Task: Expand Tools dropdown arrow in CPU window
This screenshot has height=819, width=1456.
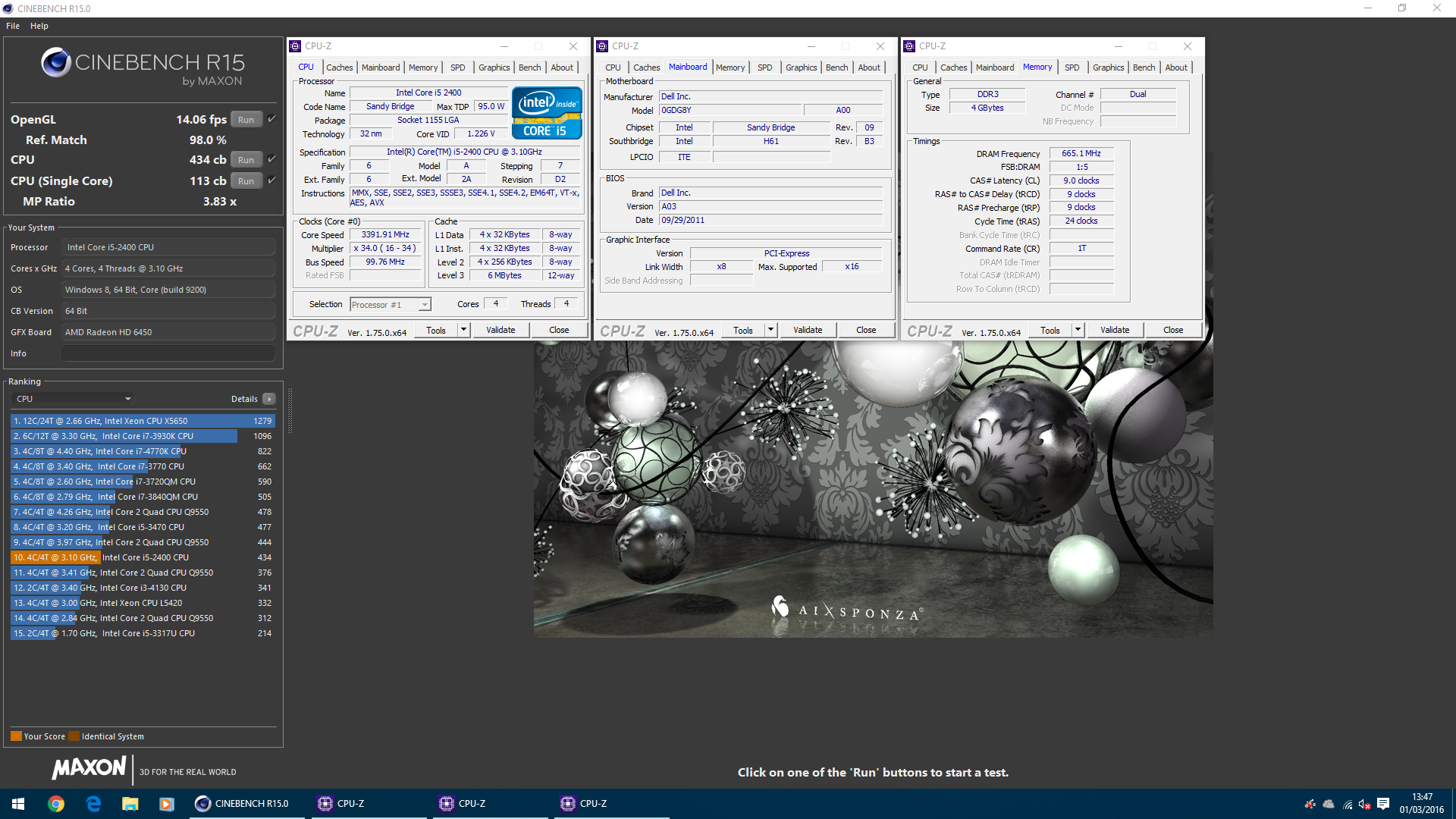Action: point(463,330)
